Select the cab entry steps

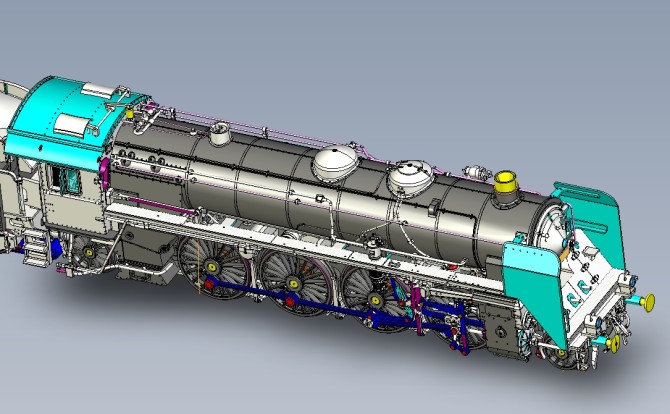click(33, 249)
